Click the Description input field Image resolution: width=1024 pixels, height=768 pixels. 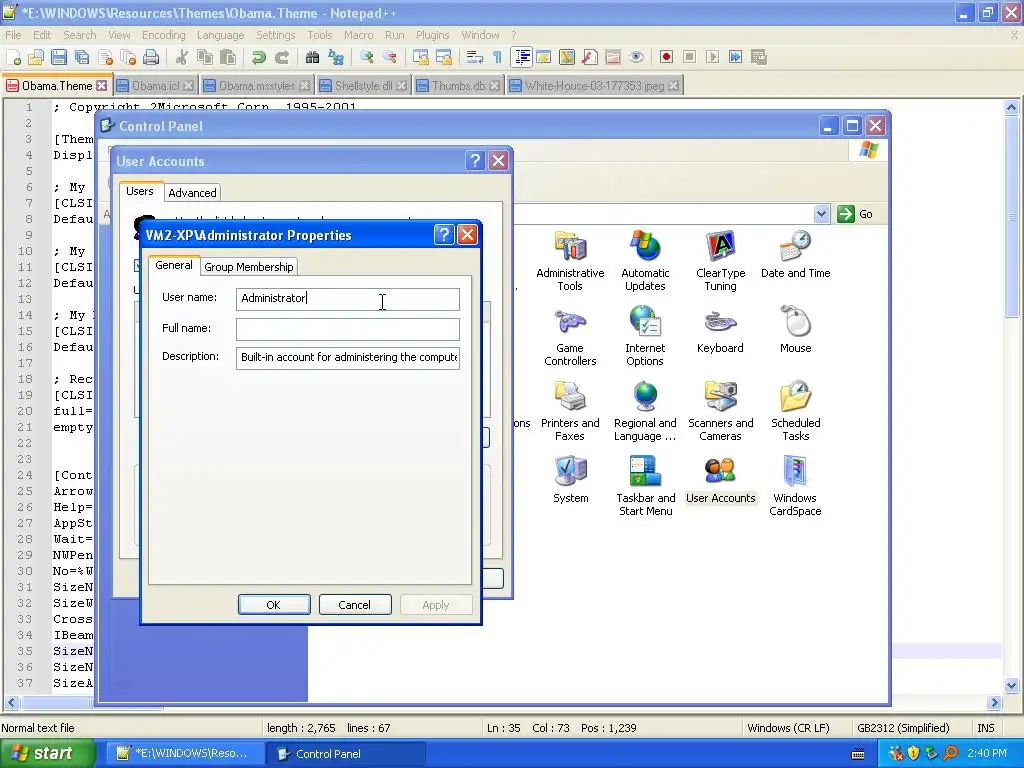[347, 357]
